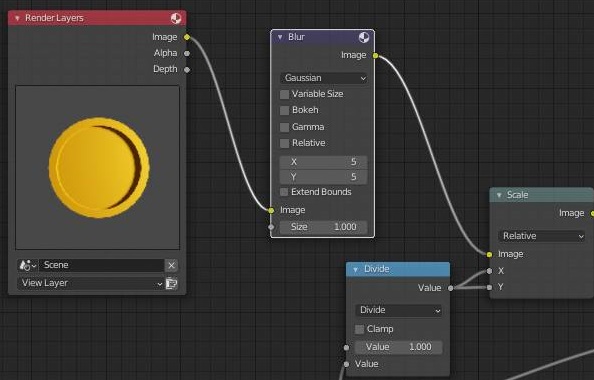Toggle Render Layers node preview icon

pos(176,18)
